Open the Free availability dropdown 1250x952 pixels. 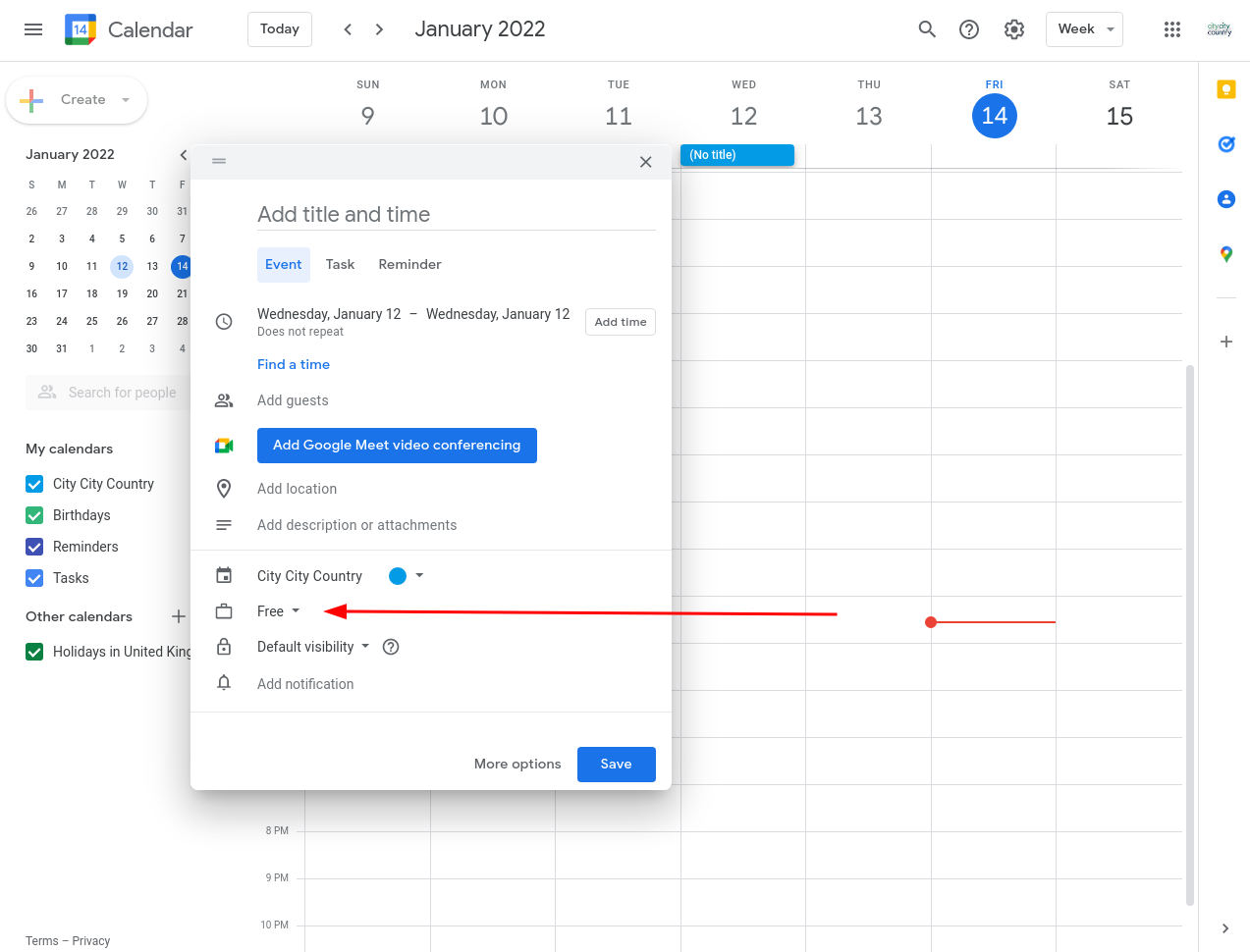pos(278,611)
